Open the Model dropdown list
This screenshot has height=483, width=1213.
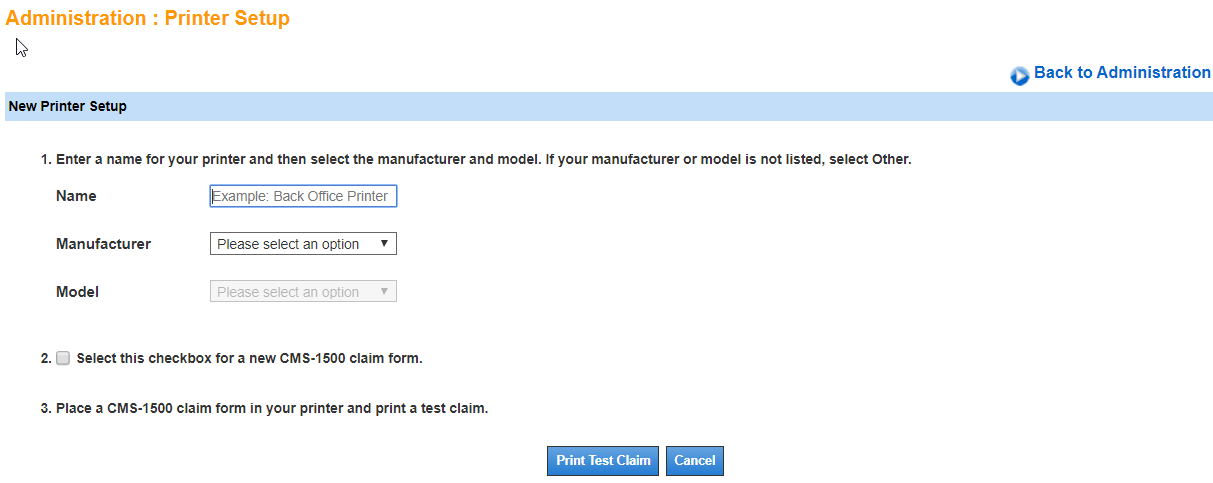coord(303,292)
